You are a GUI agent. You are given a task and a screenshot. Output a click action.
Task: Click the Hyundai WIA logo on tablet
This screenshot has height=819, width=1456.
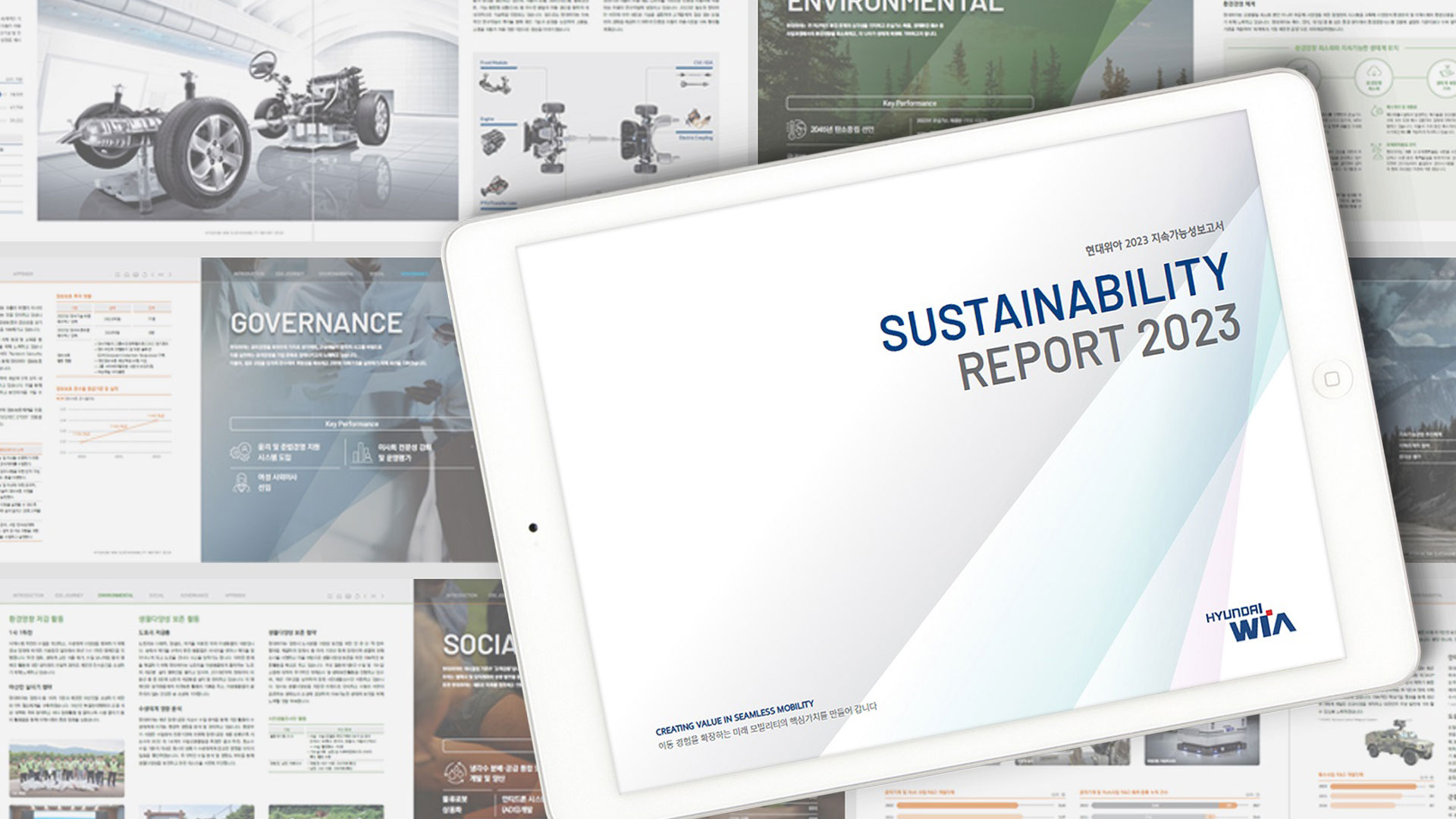[1250, 623]
